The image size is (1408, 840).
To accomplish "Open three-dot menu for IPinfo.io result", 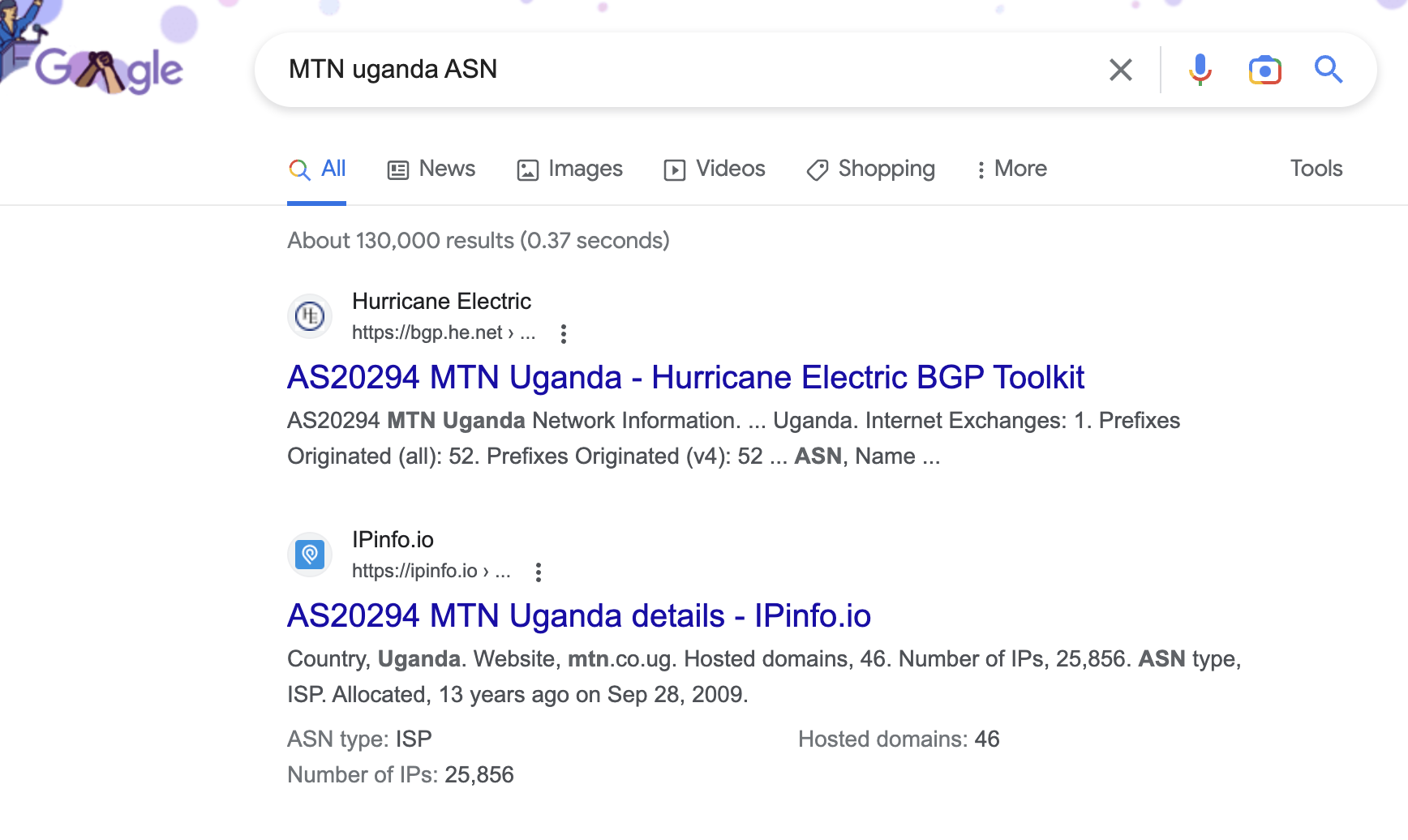I will [539, 572].
